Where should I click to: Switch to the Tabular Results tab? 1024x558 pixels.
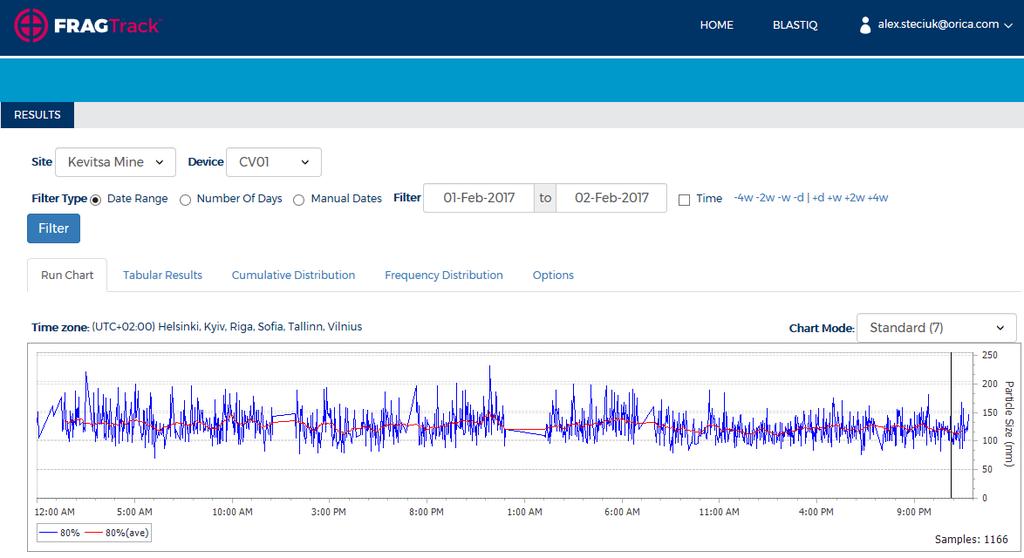[x=163, y=275]
